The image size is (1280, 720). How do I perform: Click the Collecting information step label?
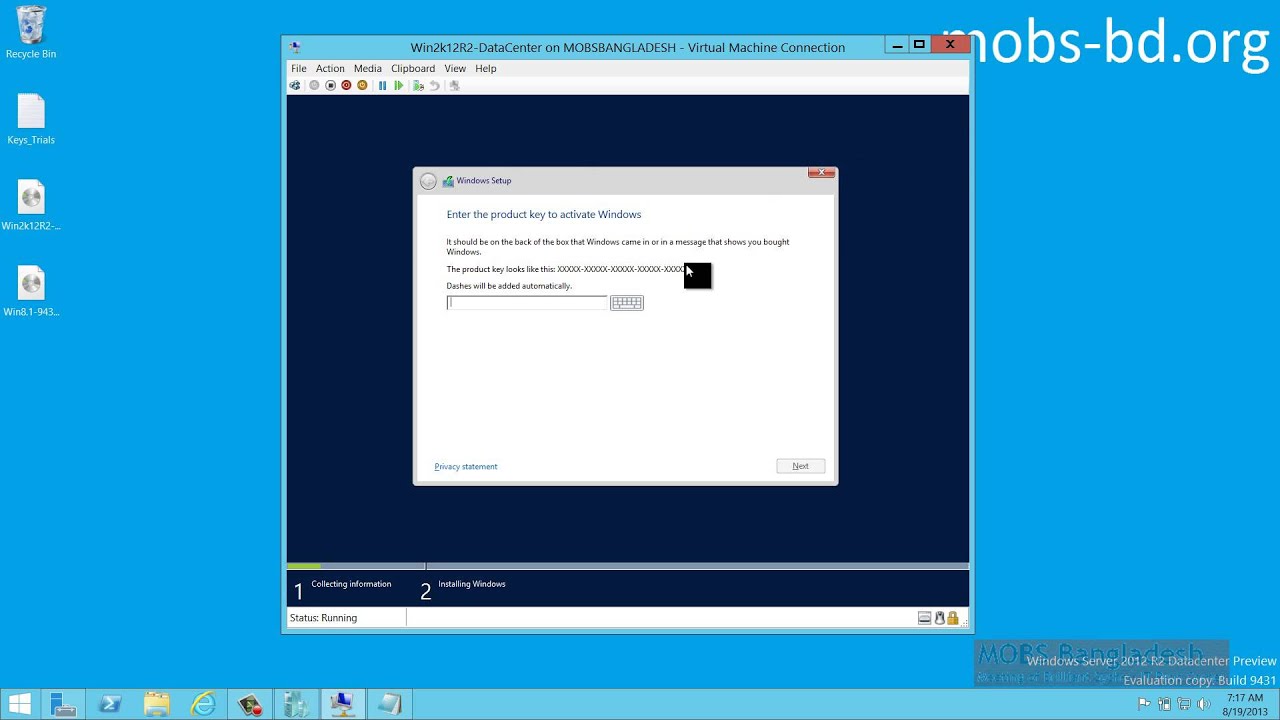point(351,584)
